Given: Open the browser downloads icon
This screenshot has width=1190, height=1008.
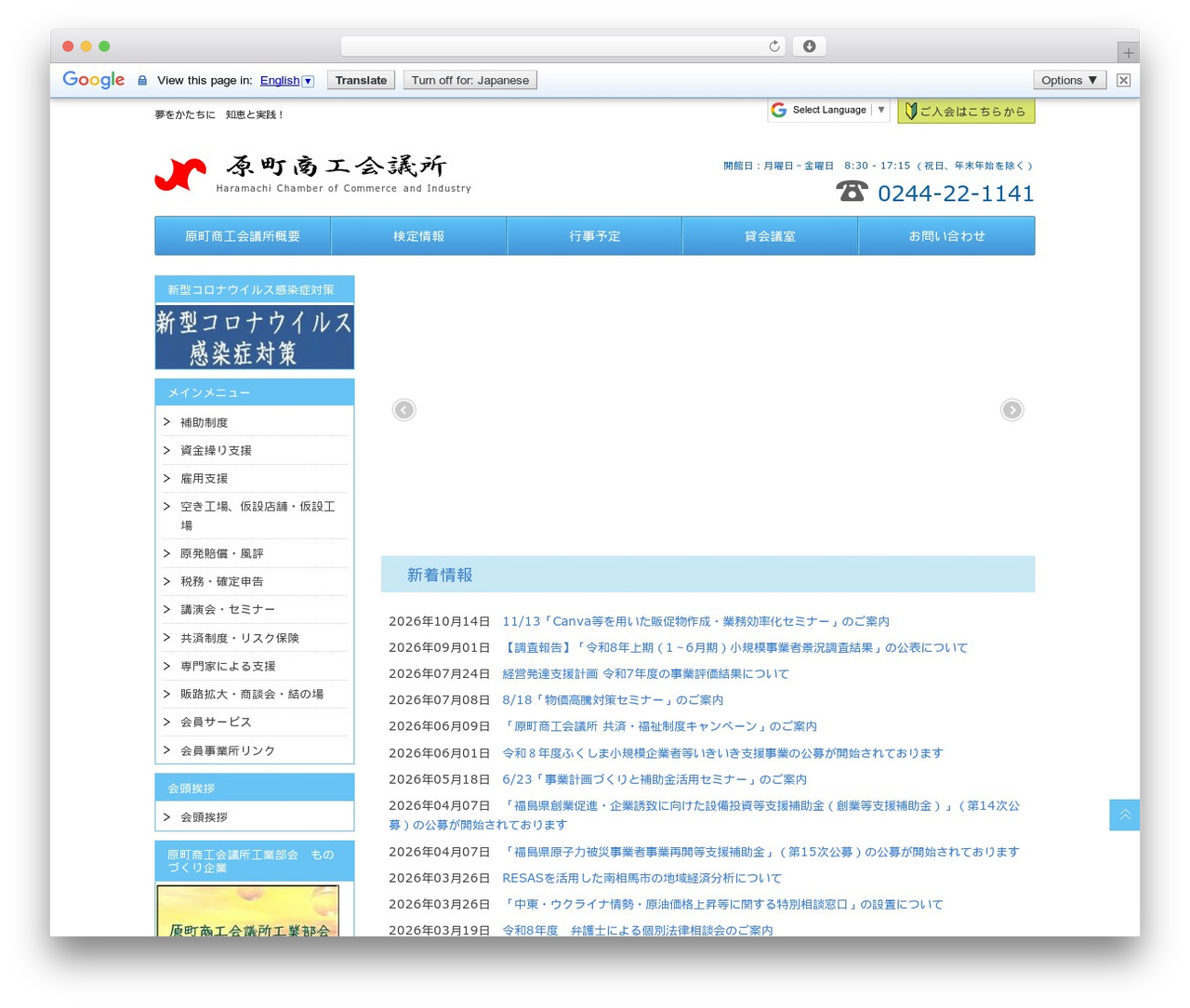Looking at the screenshot, I should (x=809, y=46).
